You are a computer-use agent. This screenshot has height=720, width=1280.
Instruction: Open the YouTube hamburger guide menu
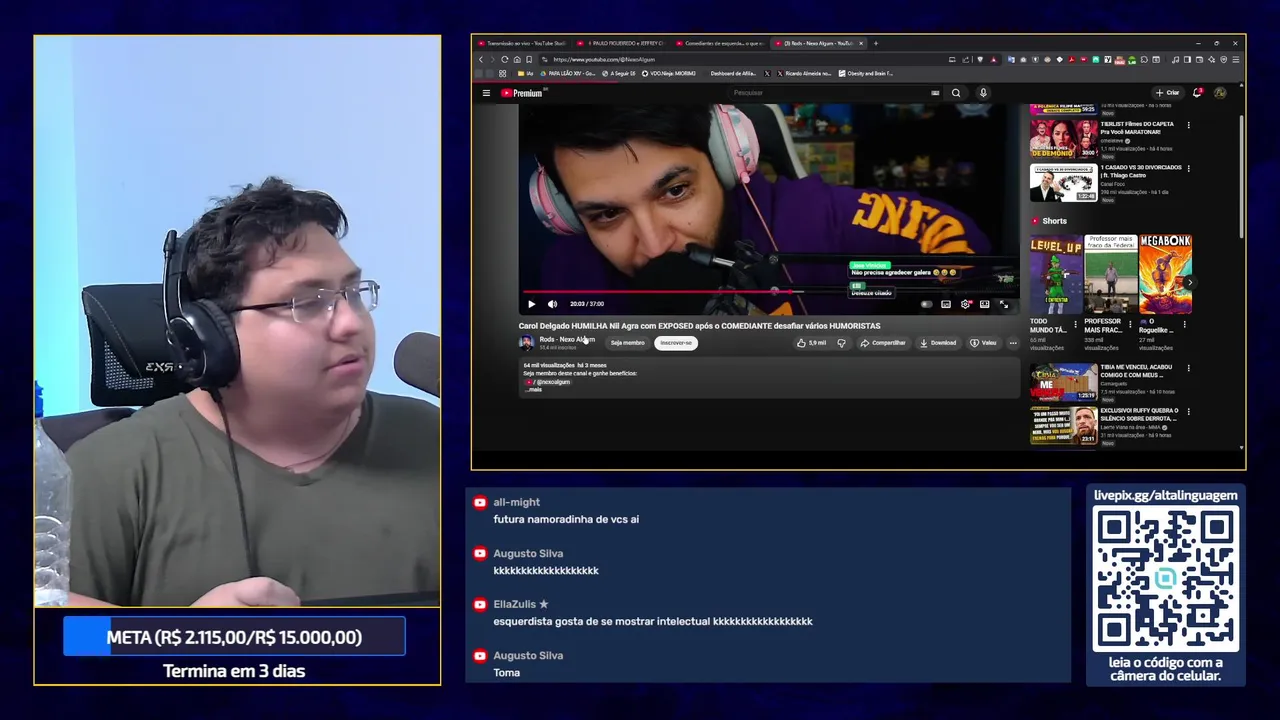coord(486,93)
